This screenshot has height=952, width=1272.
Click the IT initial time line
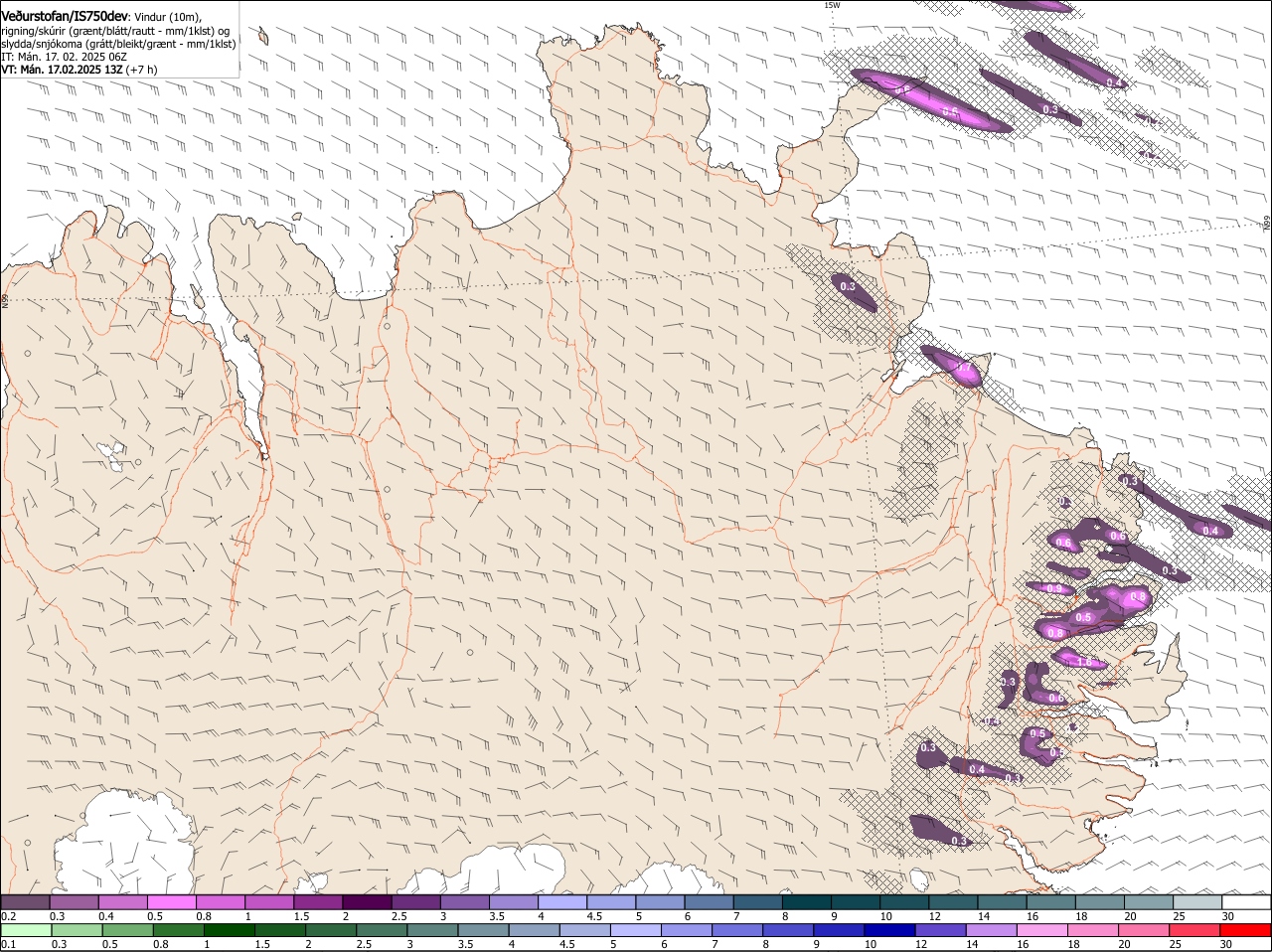(64, 57)
